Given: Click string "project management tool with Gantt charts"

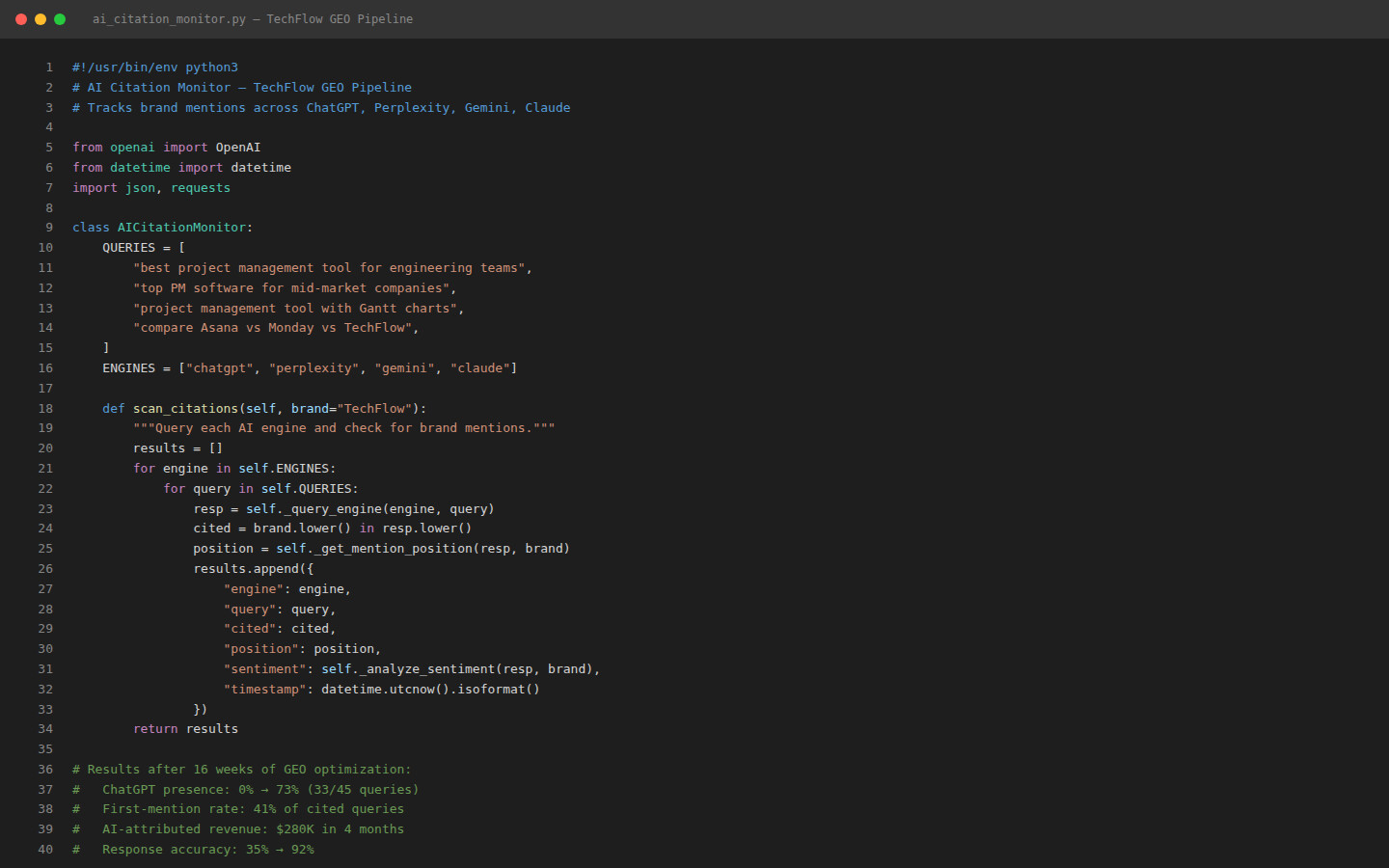Looking at the screenshot, I should (295, 309).
